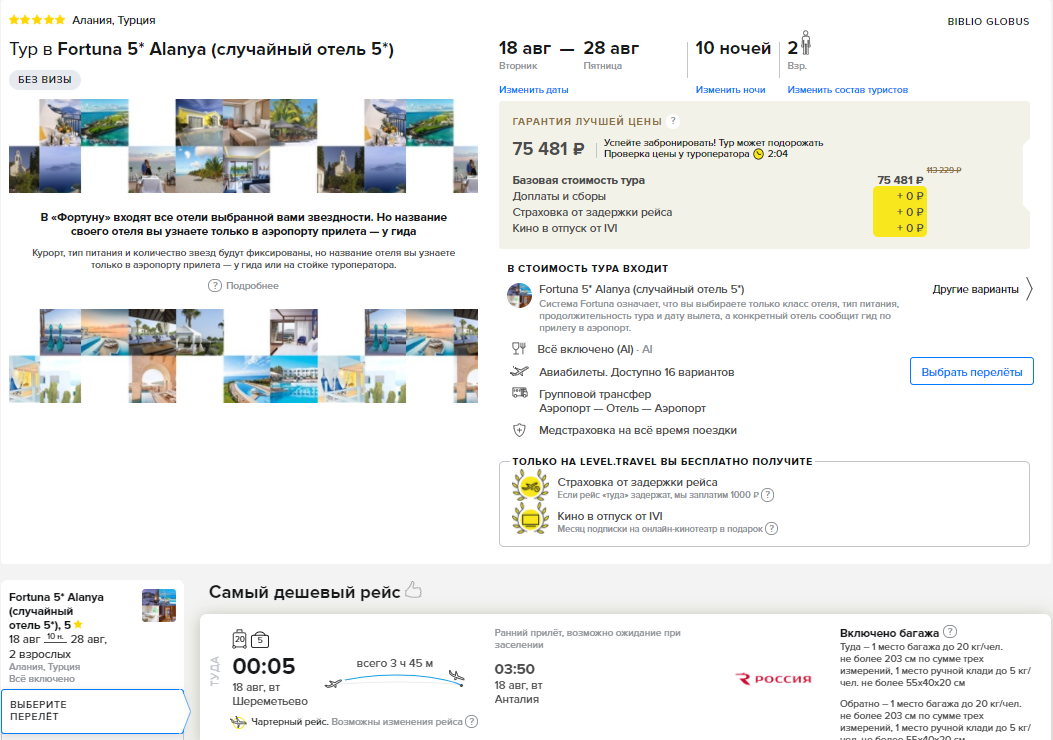1053x740 pixels.
Task: Click the 20 kg checked baggage icon
Action: 240,639
